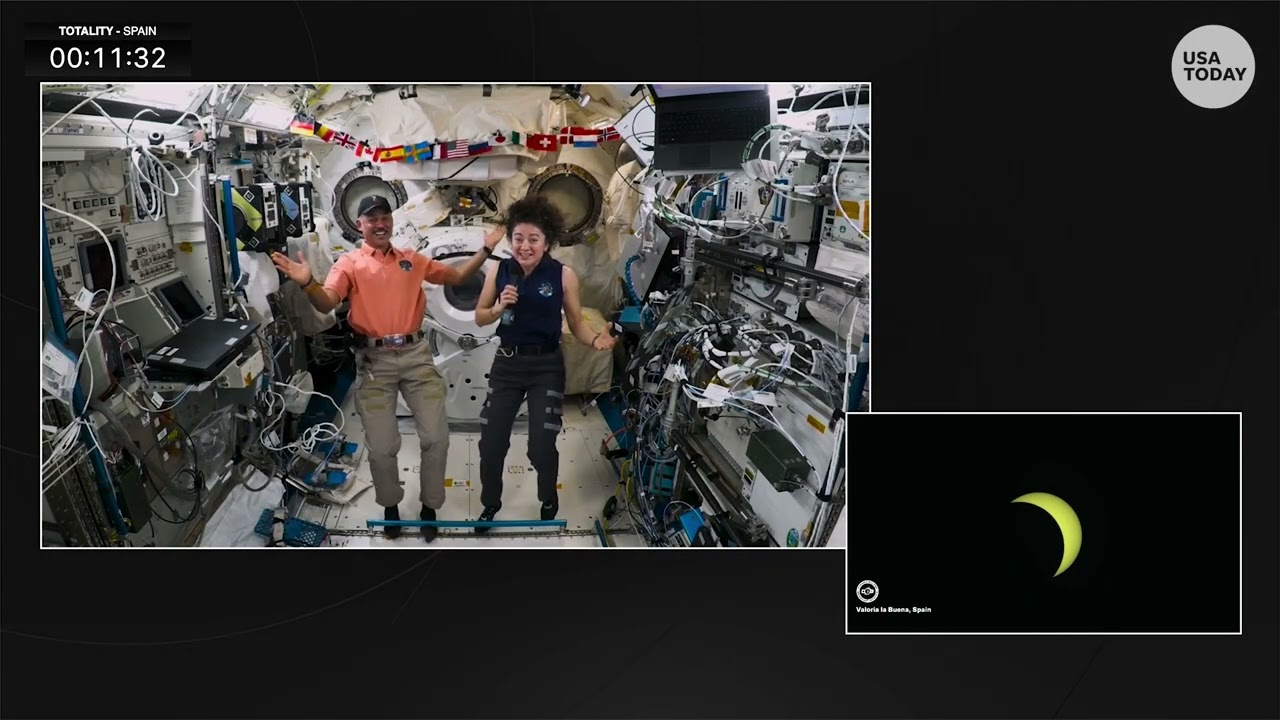
Task: Click the Valoria la Buena, Spain caption
Action: (893, 609)
